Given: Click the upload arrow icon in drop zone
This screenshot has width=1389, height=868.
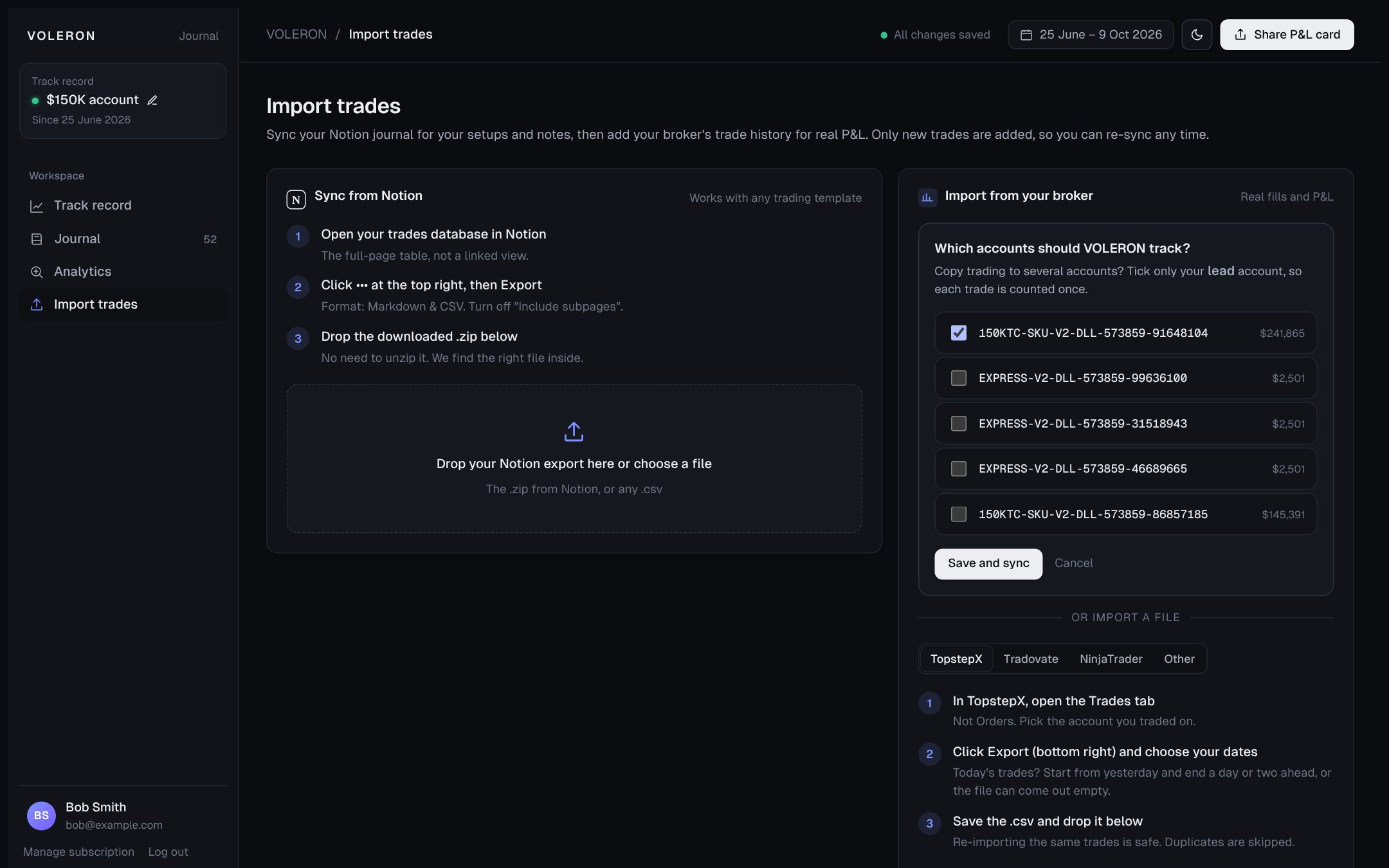Looking at the screenshot, I should pos(574,431).
